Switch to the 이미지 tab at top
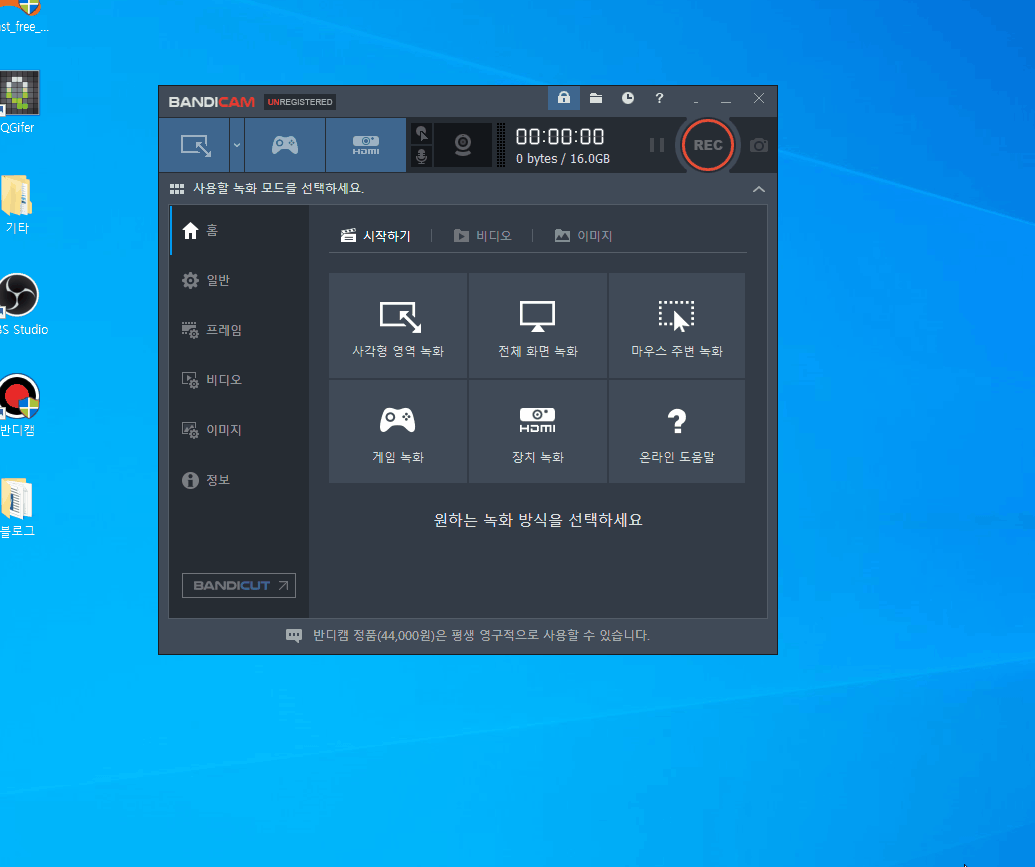Viewport: 1035px width, 867px height. pyautogui.click(x=584, y=236)
